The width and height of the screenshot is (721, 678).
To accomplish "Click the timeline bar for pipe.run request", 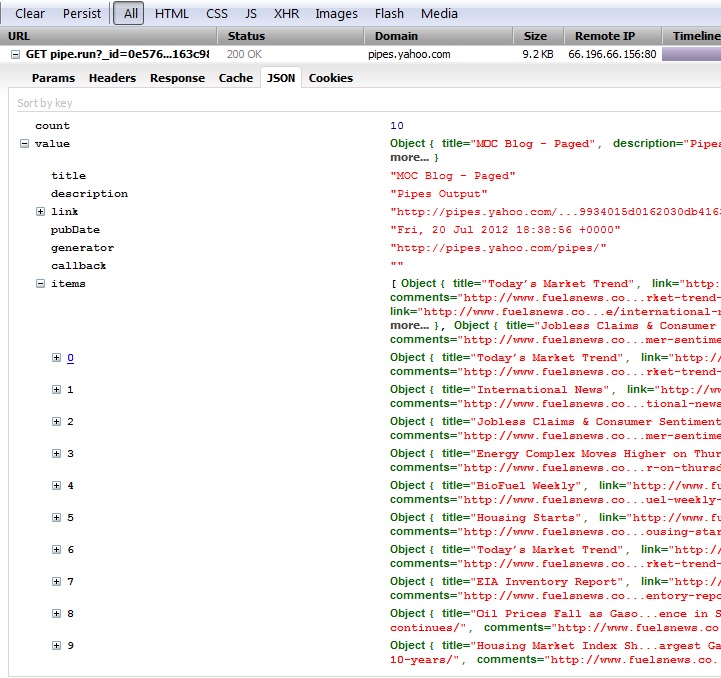I will [691, 54].
